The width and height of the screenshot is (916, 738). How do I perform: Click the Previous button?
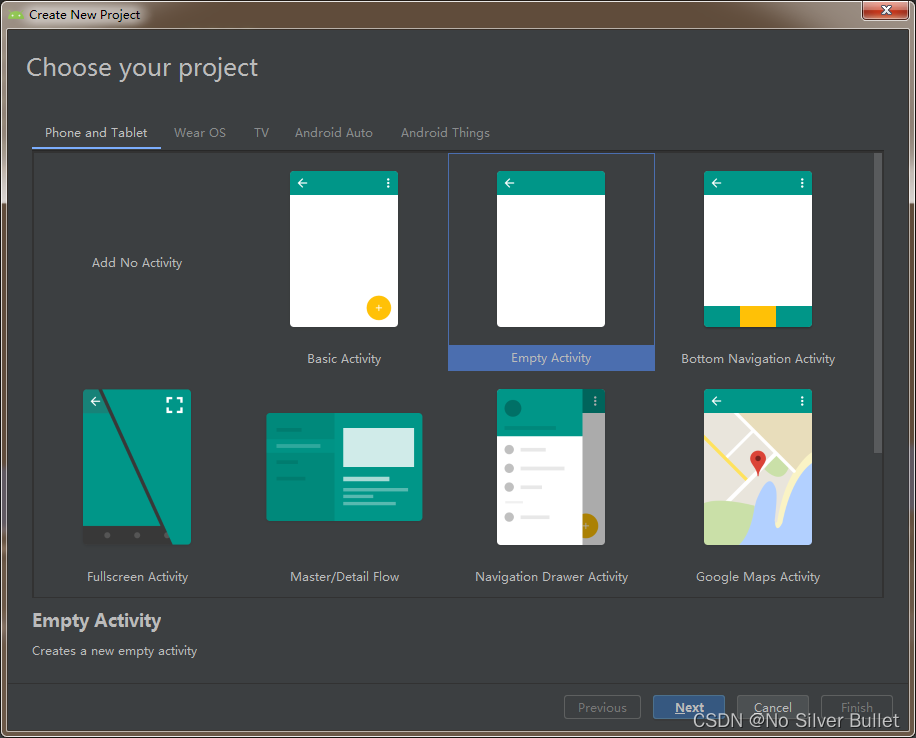click(x=602, y=707)
